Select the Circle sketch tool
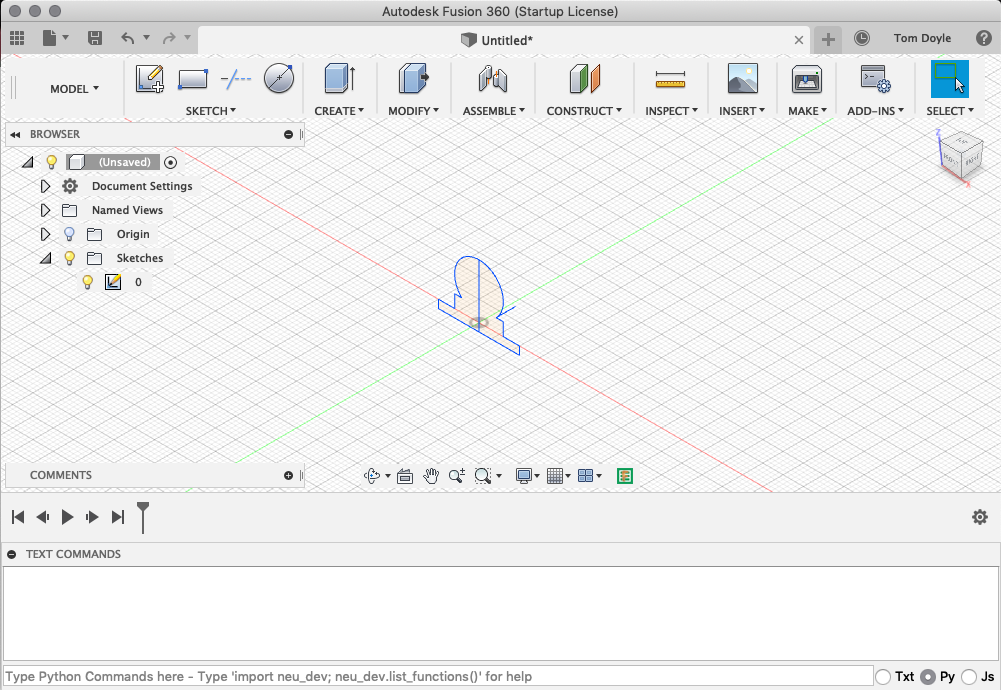1001x690 pixels. pyautogui.click(x=278, y=77)
